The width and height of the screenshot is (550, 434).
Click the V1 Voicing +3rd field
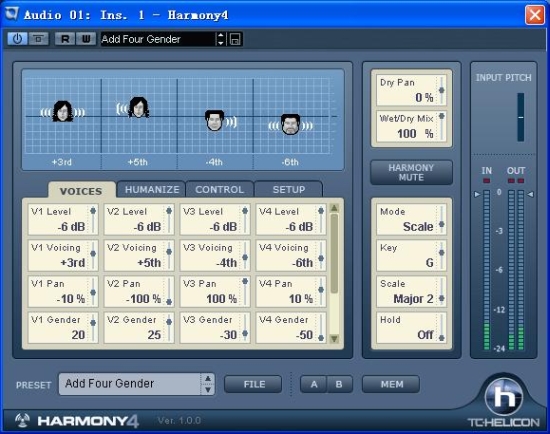pos(63,255)
